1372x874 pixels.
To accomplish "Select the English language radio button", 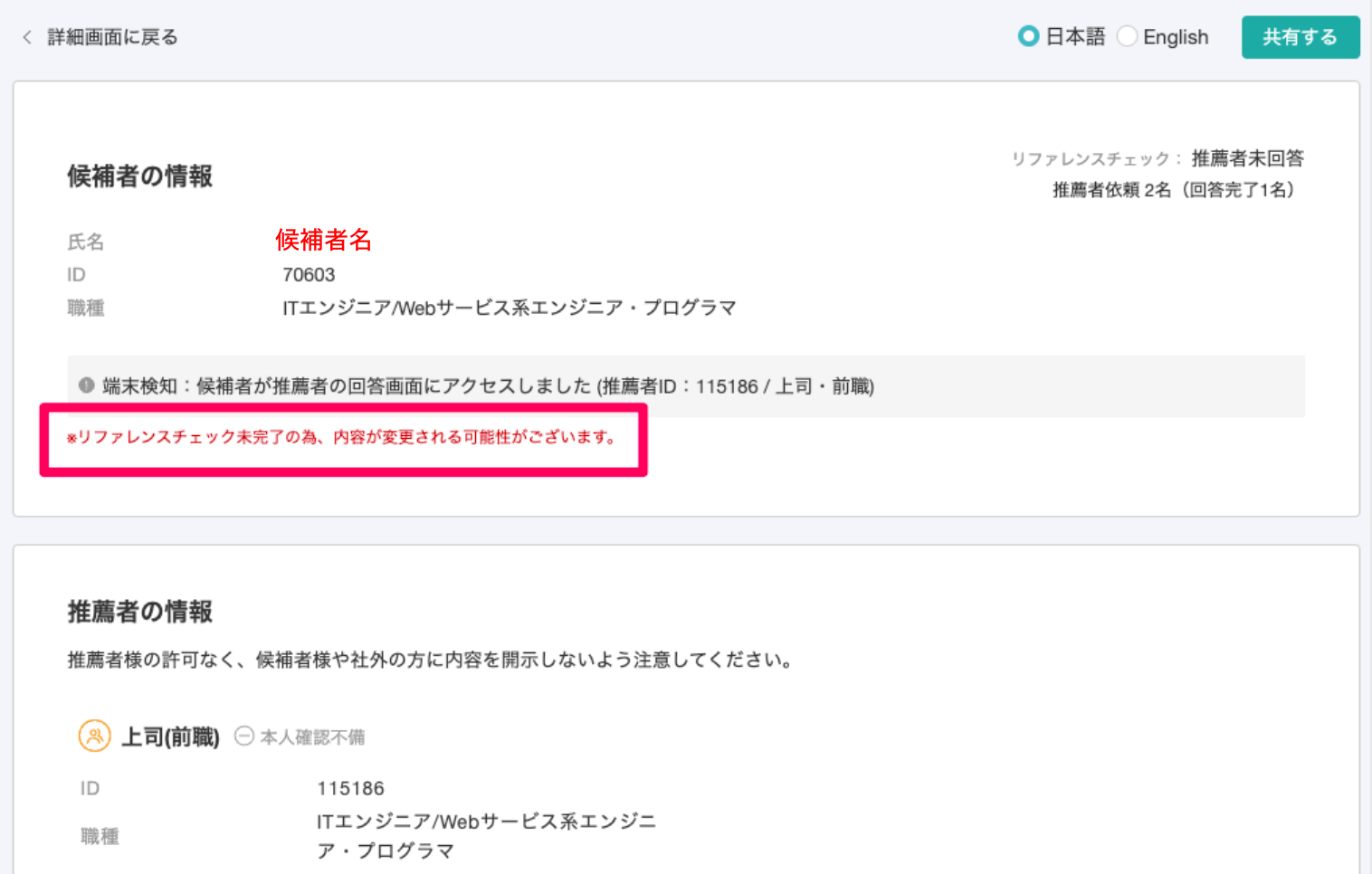I will coord(1127,36).
